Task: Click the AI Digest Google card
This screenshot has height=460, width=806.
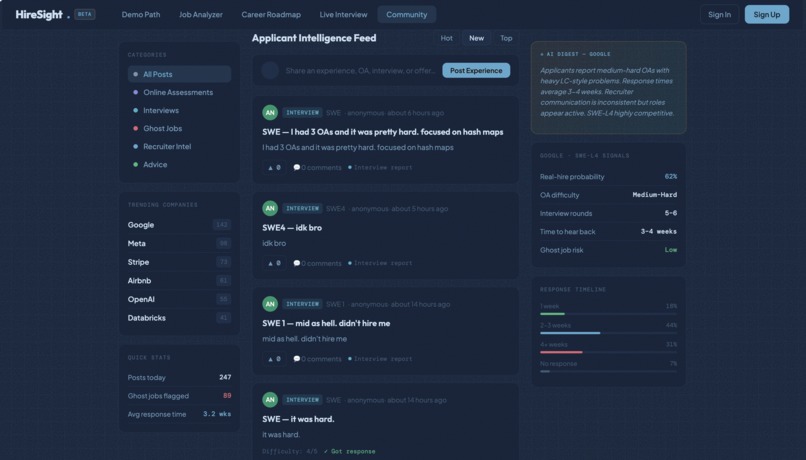Action: click(x=609, y=87)
